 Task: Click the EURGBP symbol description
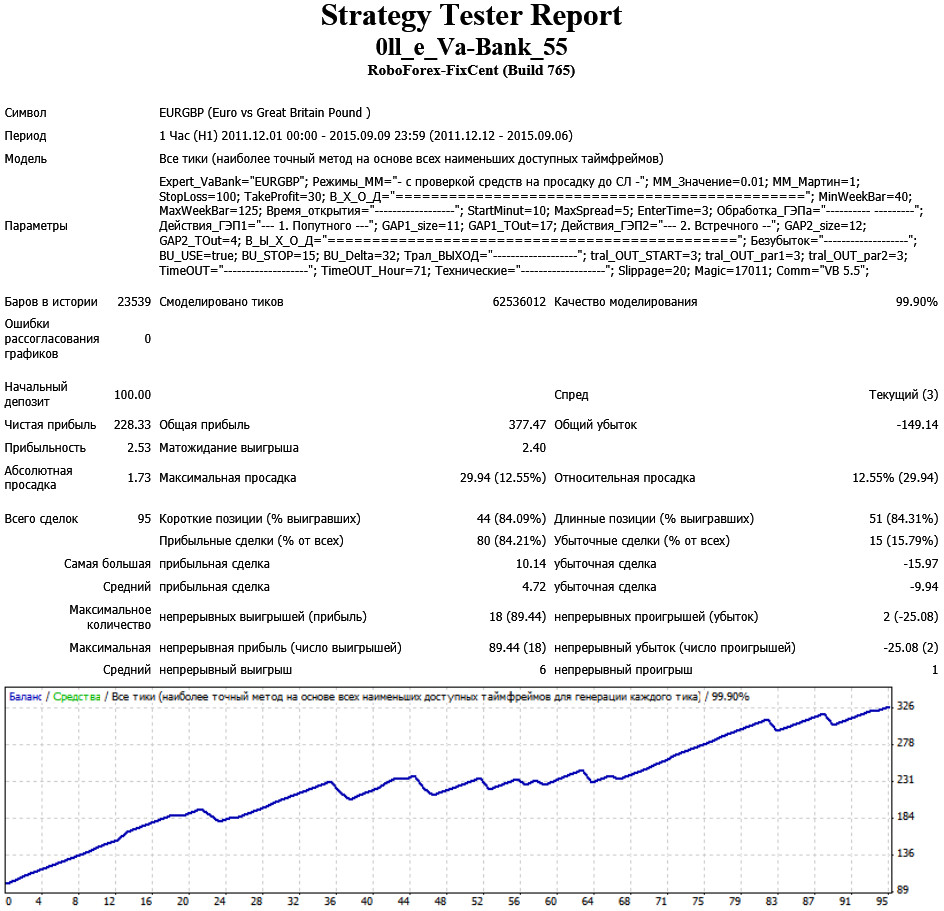(x=265, y=113)
